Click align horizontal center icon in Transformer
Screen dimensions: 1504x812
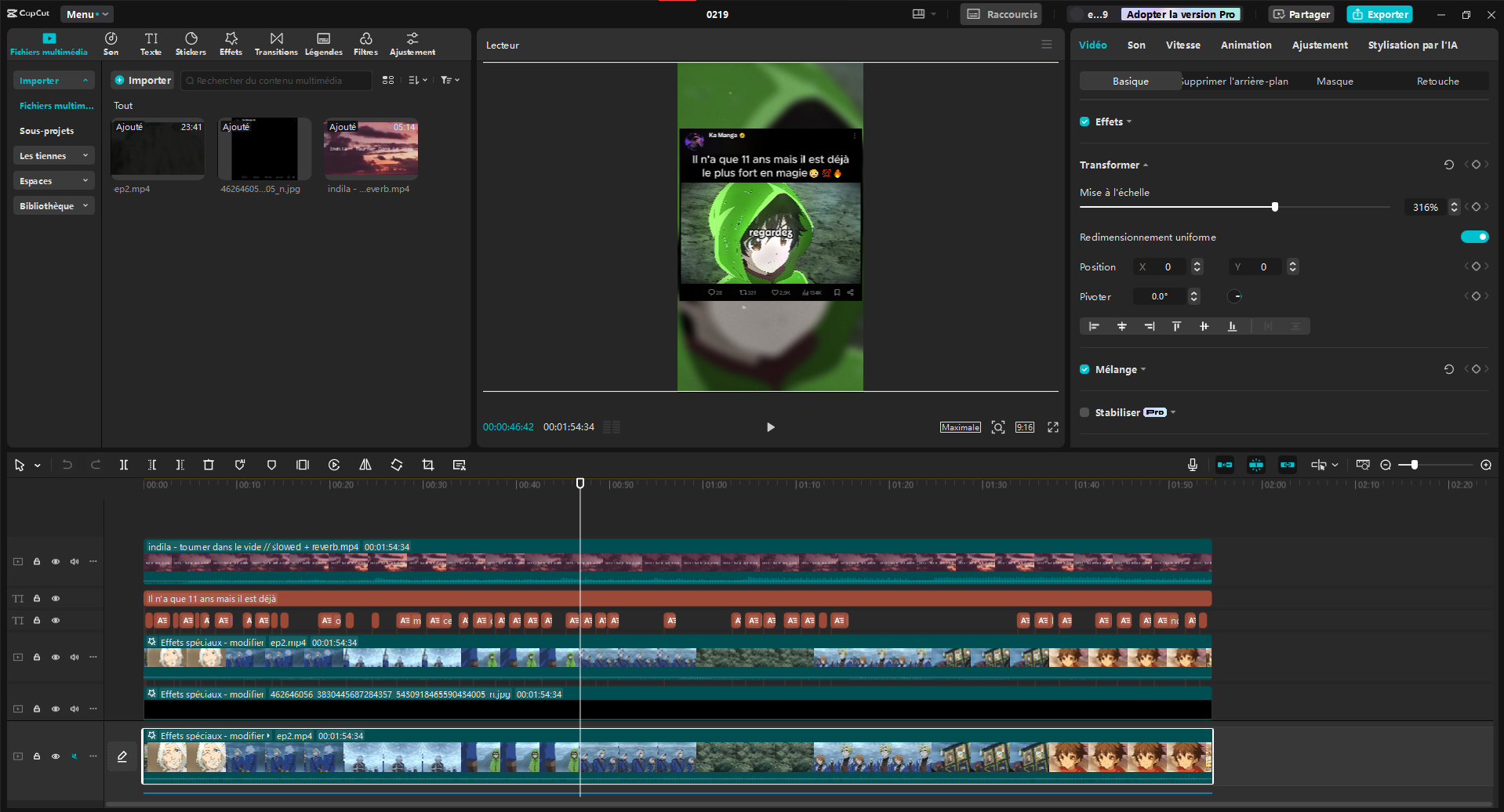pyautogui.click(x=1122, y=326)
